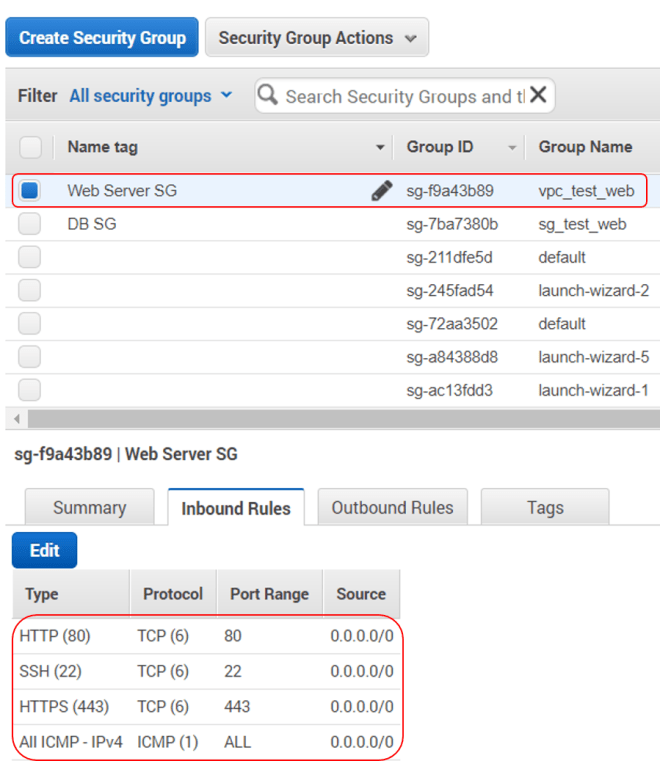The height and width of the screenshot is (783, 660).
Task: Click the search magnifier icon
Action: coord(268,96)
